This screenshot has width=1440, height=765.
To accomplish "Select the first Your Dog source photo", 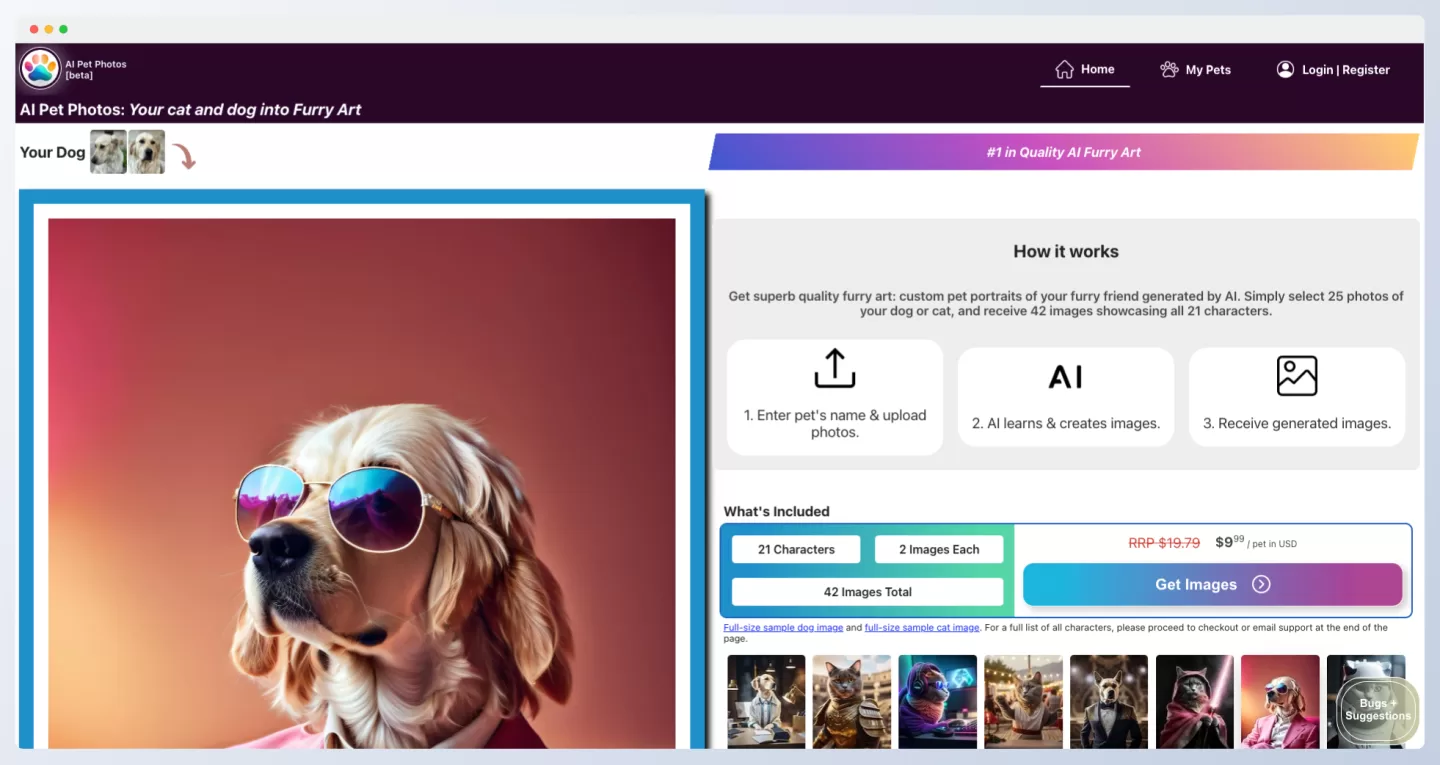I will (x=108, y=152).
